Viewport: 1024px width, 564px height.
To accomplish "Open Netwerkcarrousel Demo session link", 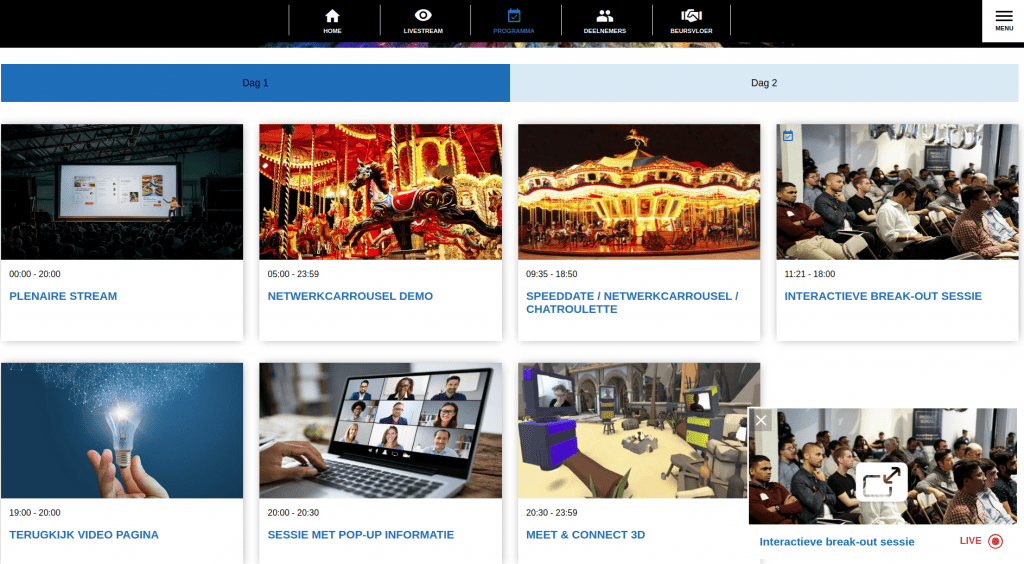I will (350, 296).
